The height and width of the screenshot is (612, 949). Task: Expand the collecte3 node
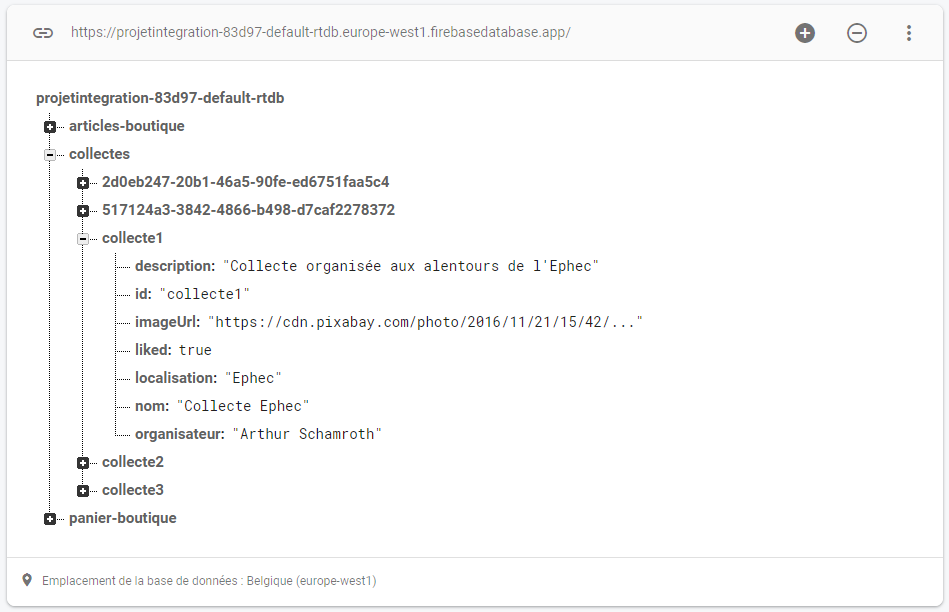[83, 490]
